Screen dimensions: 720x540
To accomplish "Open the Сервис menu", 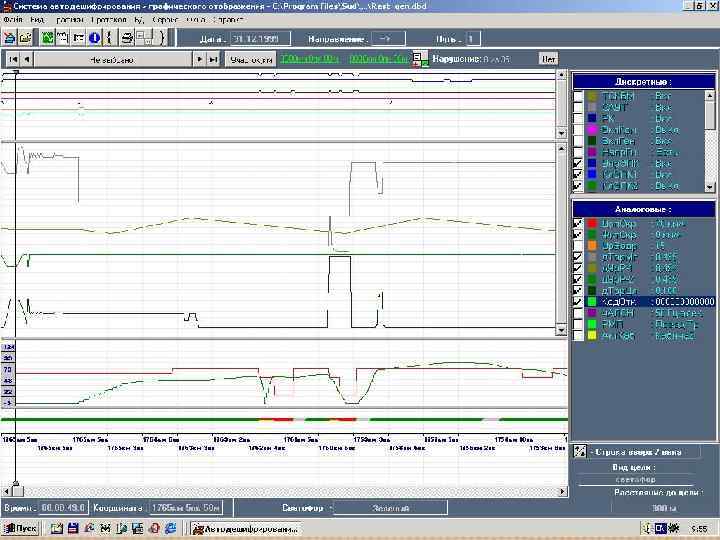I will point(166,19).
